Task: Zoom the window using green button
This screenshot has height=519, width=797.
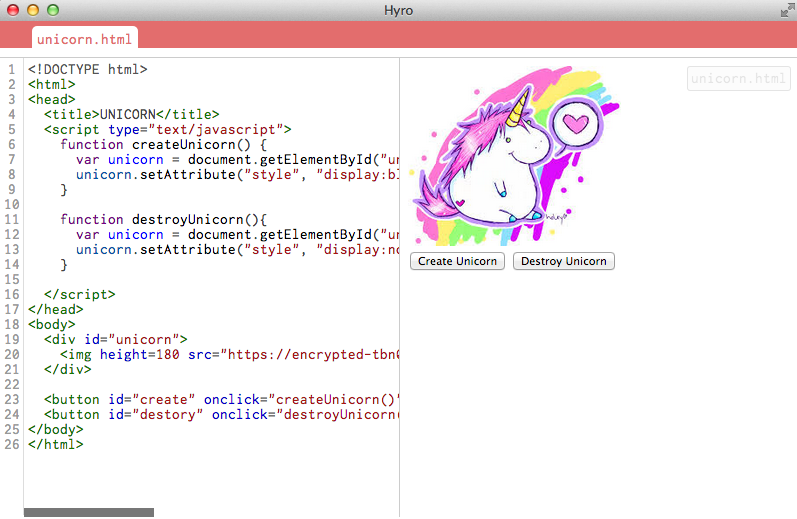Action: [53, 10]
